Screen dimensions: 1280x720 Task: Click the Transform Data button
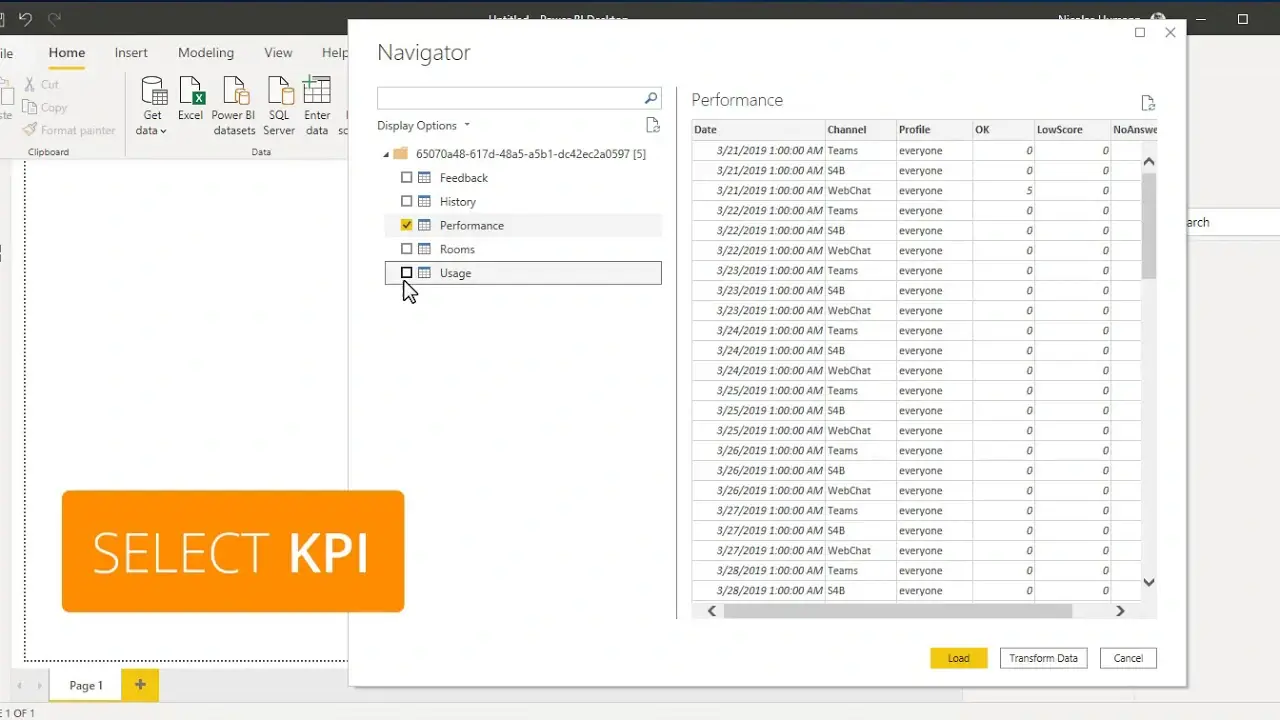1043,658
